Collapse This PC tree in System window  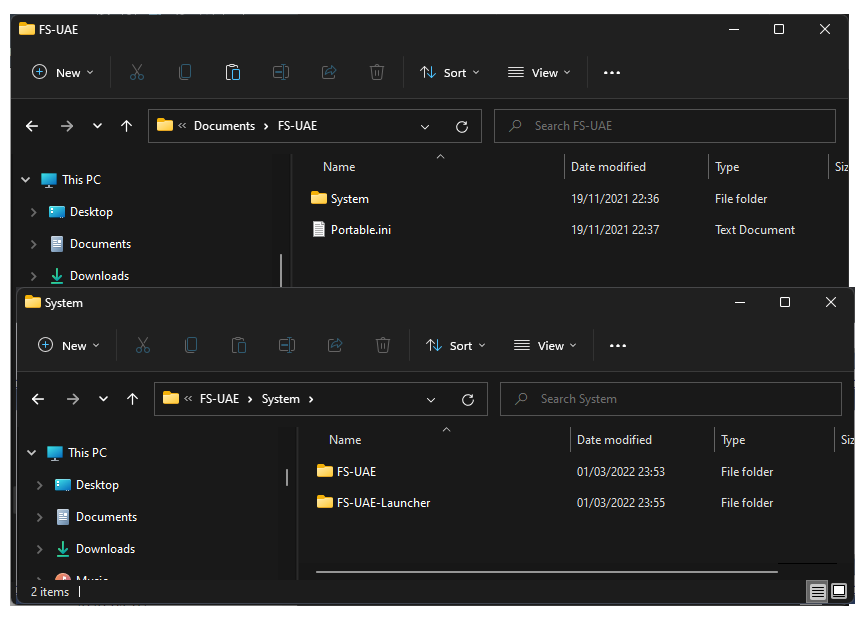tap(31, 452)
